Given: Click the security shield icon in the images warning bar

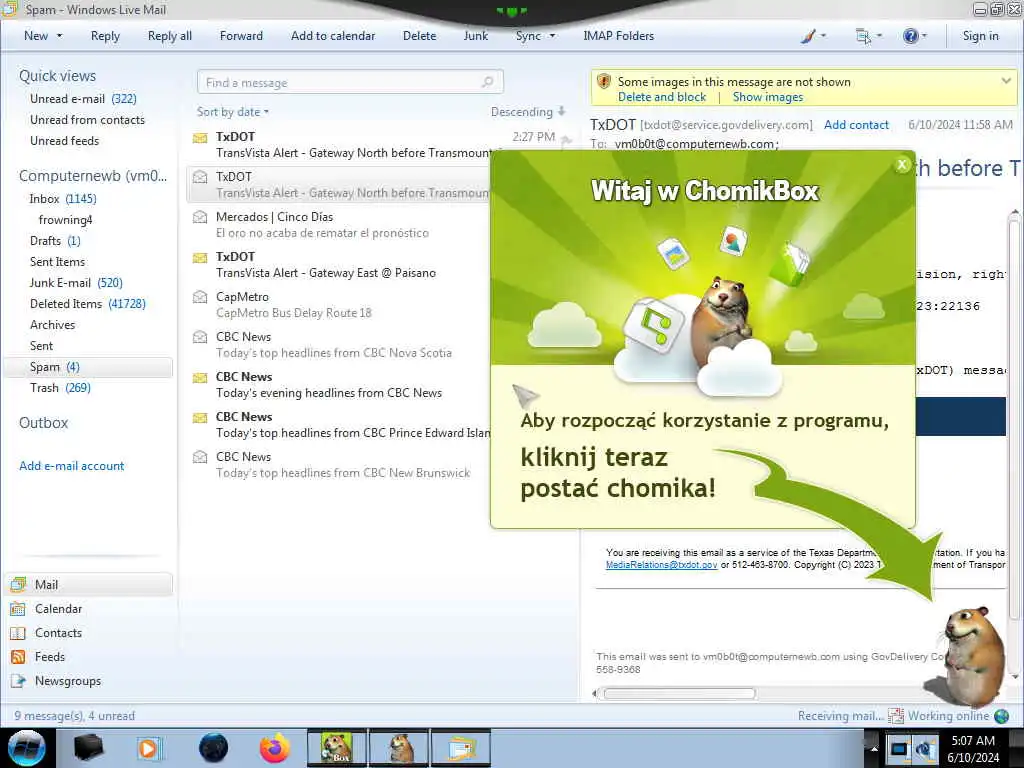Looking at the screenshot, I should 604,82.
